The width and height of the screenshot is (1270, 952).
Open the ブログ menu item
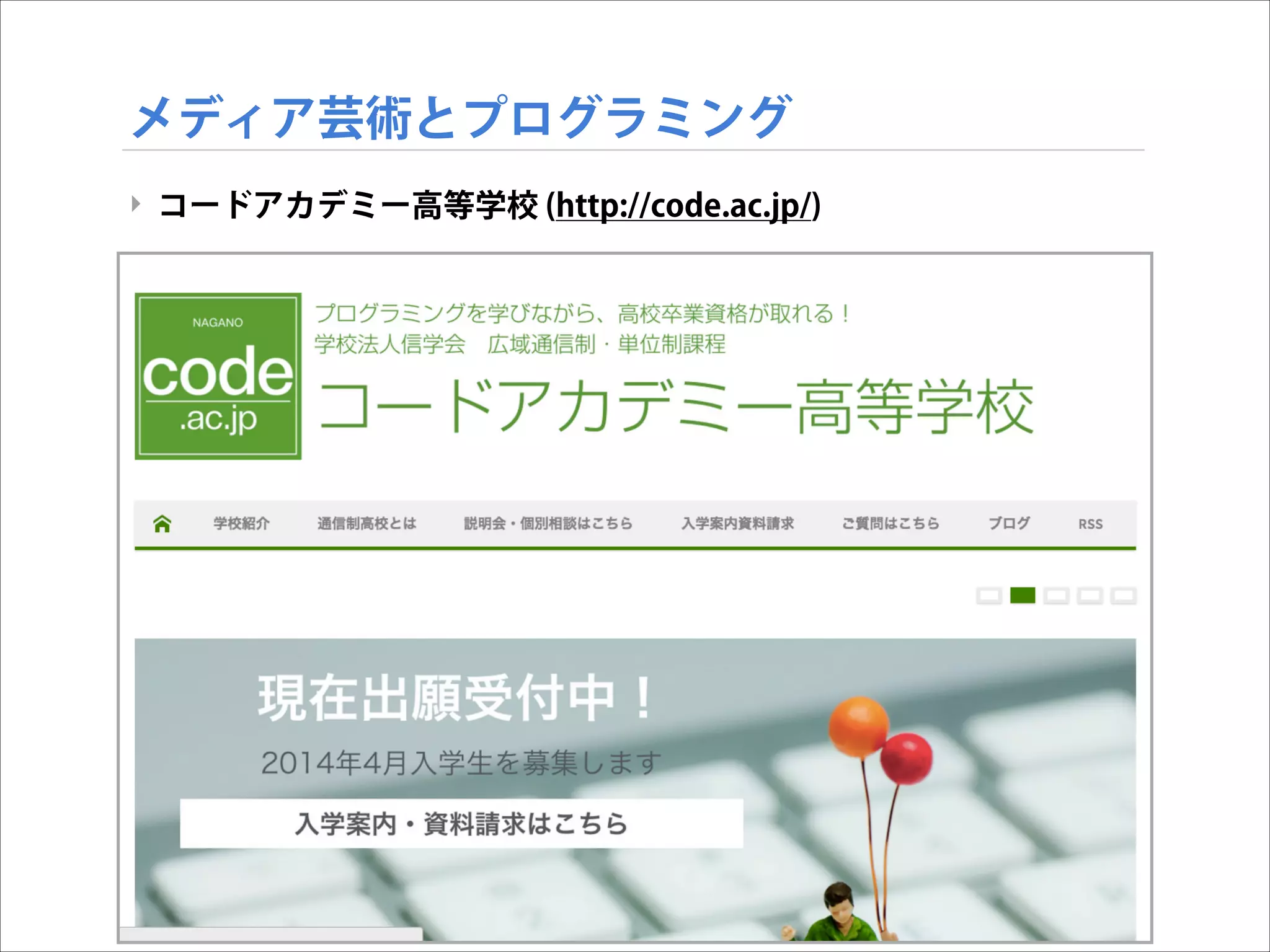(1009, 524)
